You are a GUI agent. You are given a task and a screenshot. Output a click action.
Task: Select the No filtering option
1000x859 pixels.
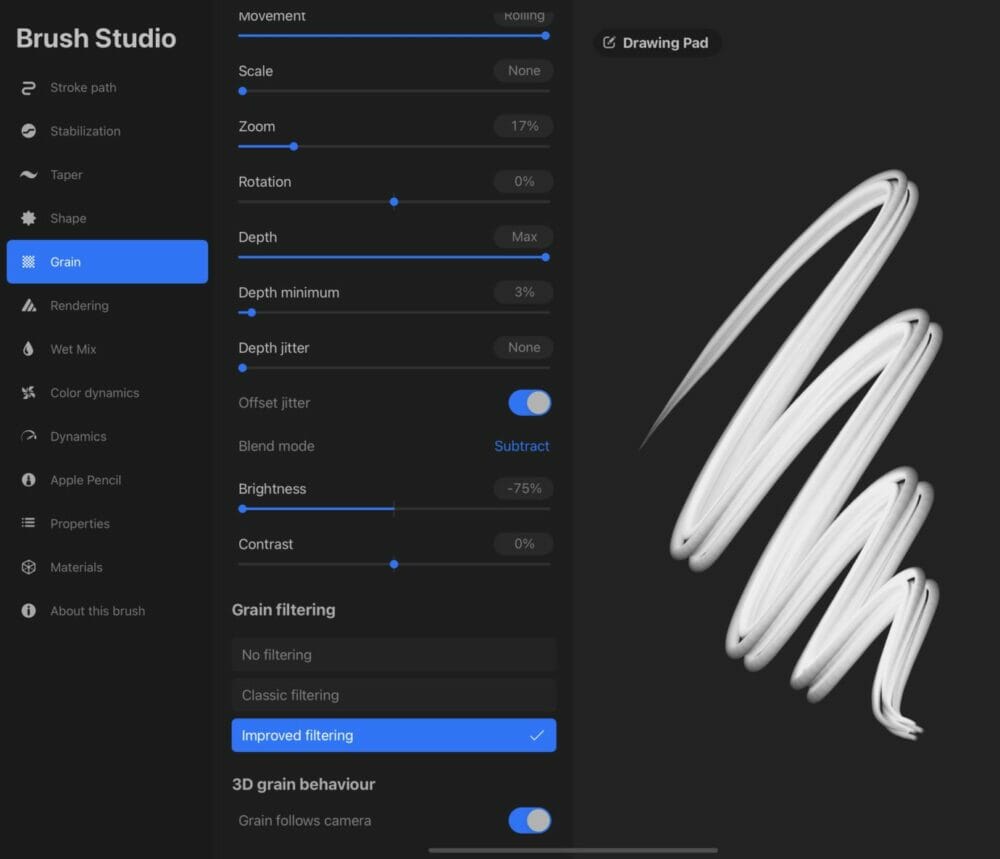pyautogui.click(x=393, y=654)
